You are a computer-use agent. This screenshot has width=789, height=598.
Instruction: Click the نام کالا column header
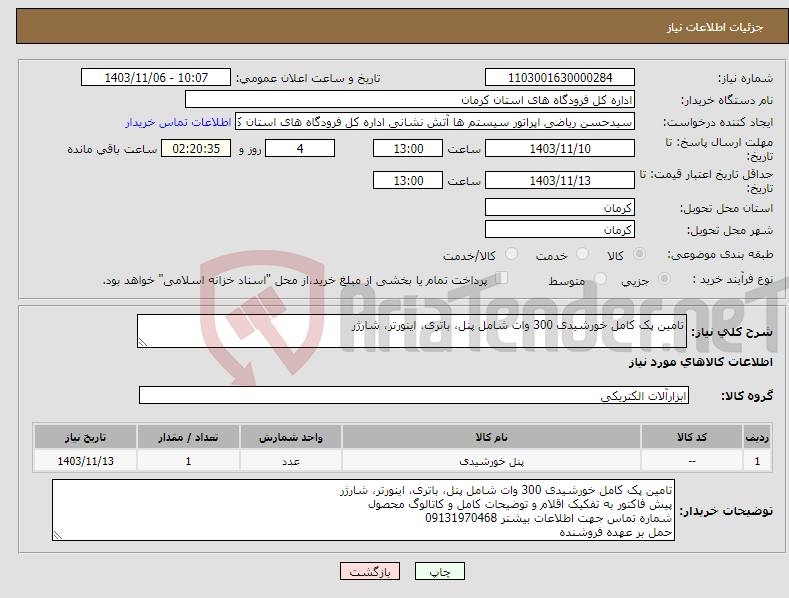[x=491, y=437]
